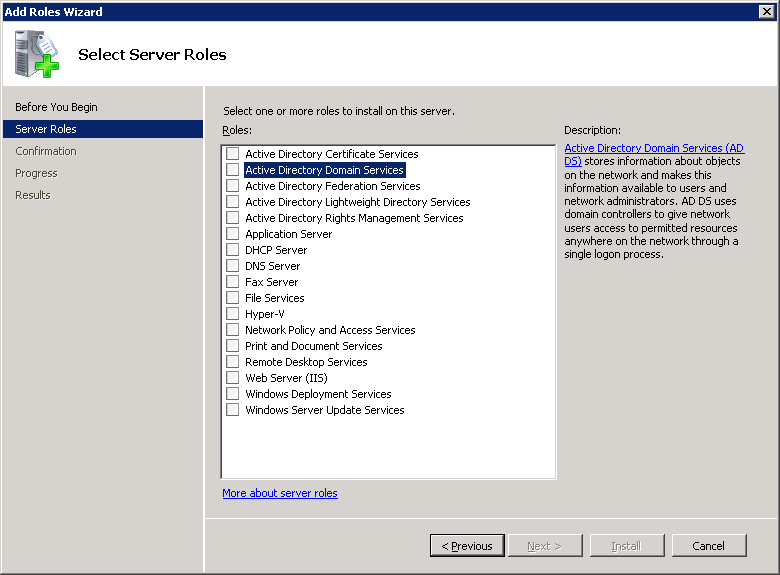
Task: Select Print and Document Services label
Action: coord(313,346)
